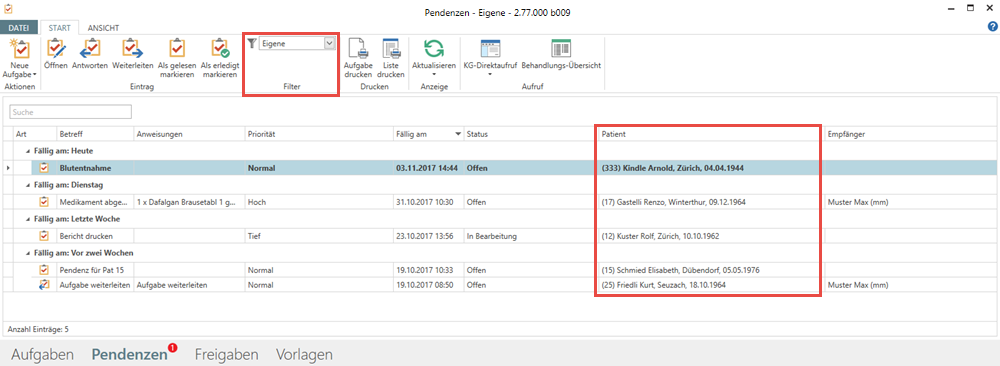Open KG-Direktaufruf
Screen dimensions: 1000x366
[490, 54]
